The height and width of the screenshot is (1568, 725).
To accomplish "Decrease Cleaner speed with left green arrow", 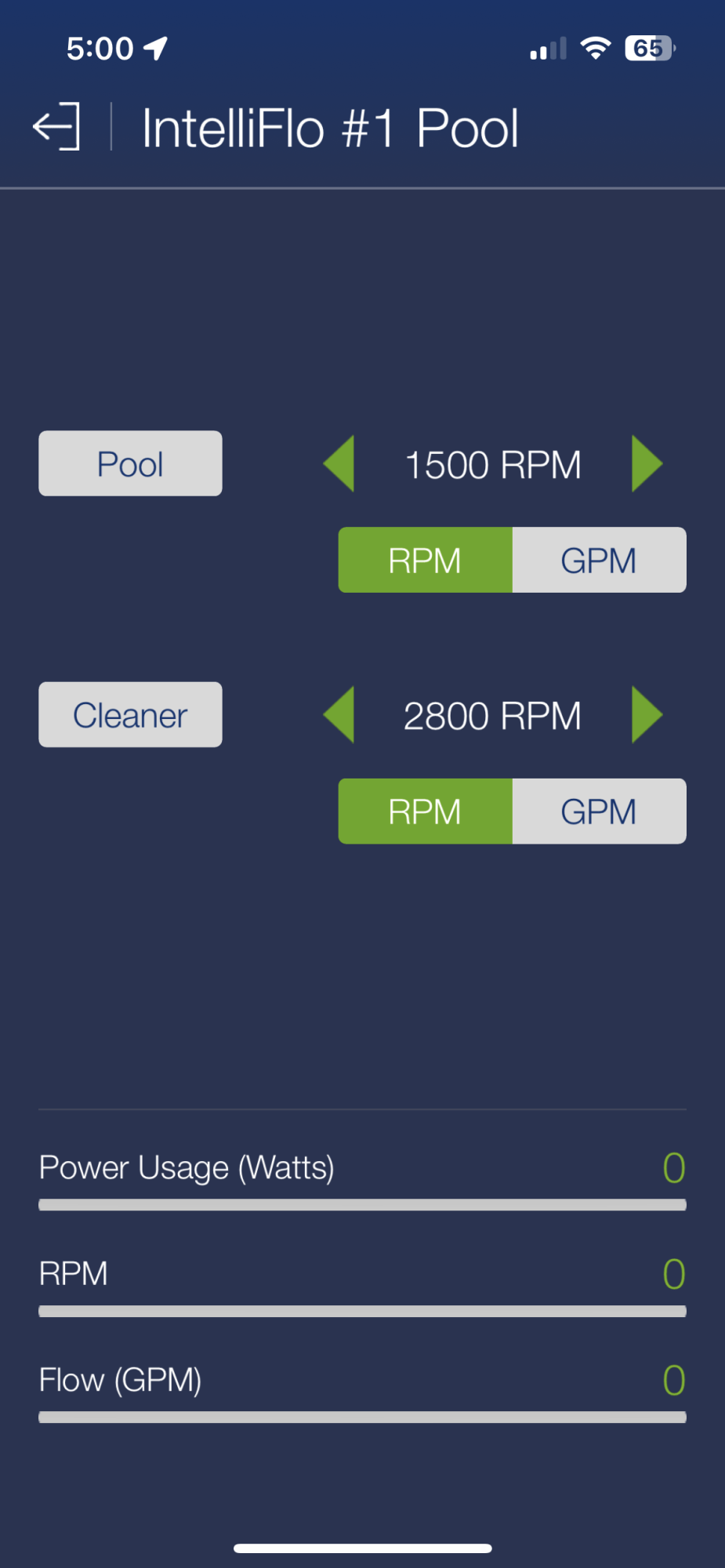I will (x=339, y=714).
